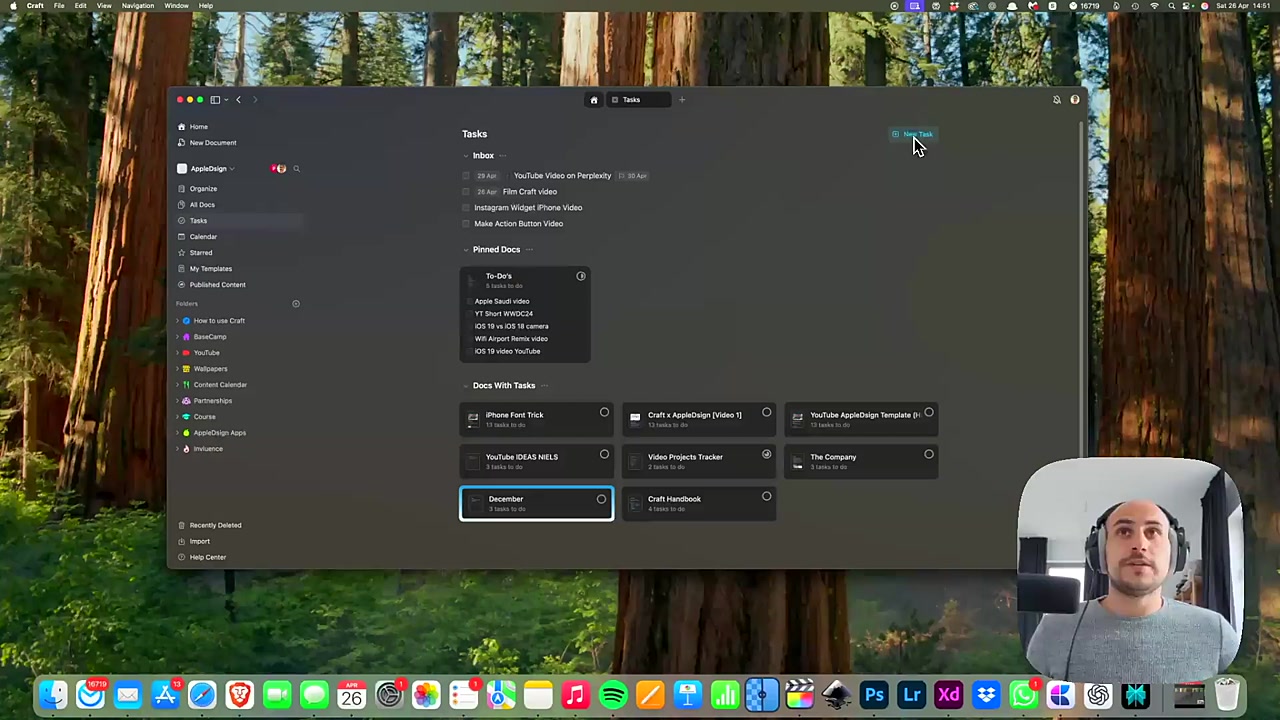The width and height of the screenshot is (1280, 720).
Task: Go forward with the navigation arrow
Action: click(255, 100)
